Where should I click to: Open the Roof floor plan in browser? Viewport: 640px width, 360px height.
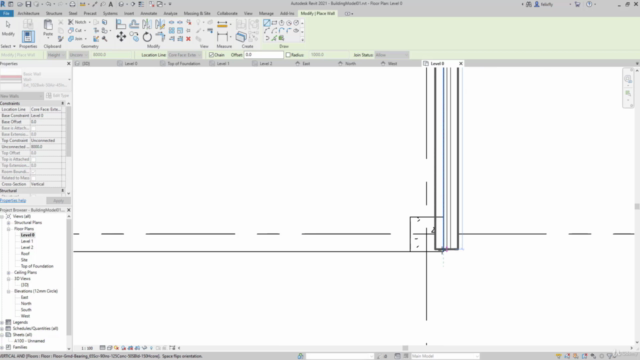tap(25, 254)
